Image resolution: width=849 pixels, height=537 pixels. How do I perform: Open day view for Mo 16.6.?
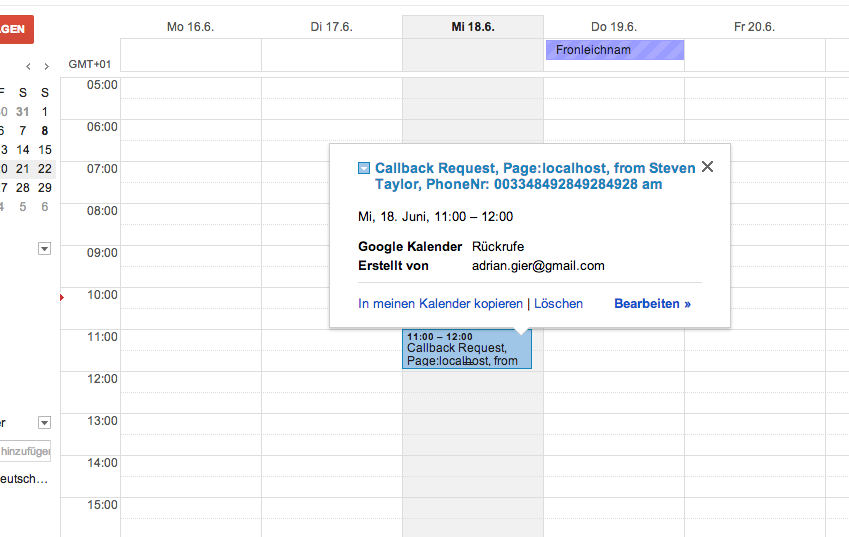point(191,27)
